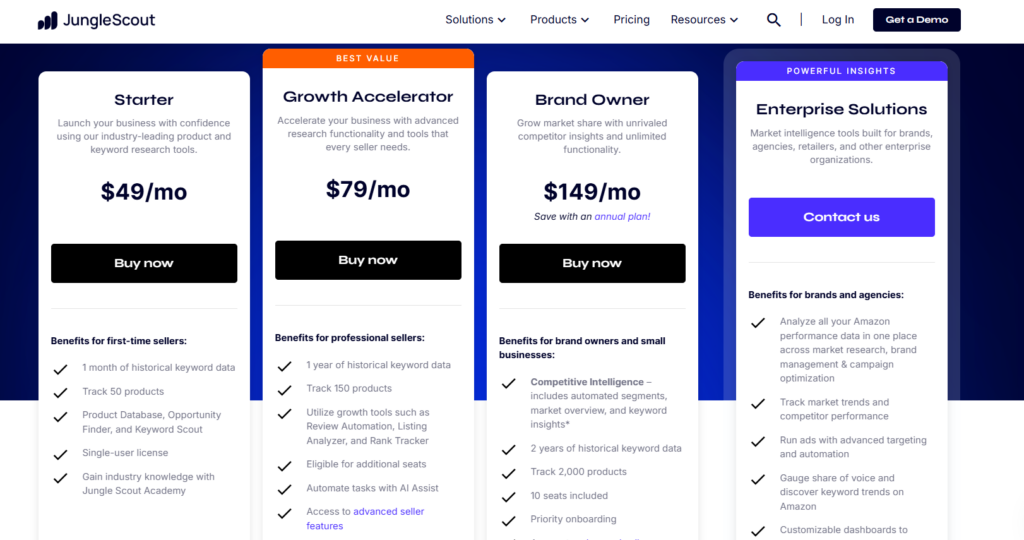Click checkmark next to Track market trends
The image size is (1024, 540).
[x=758, y=404]
